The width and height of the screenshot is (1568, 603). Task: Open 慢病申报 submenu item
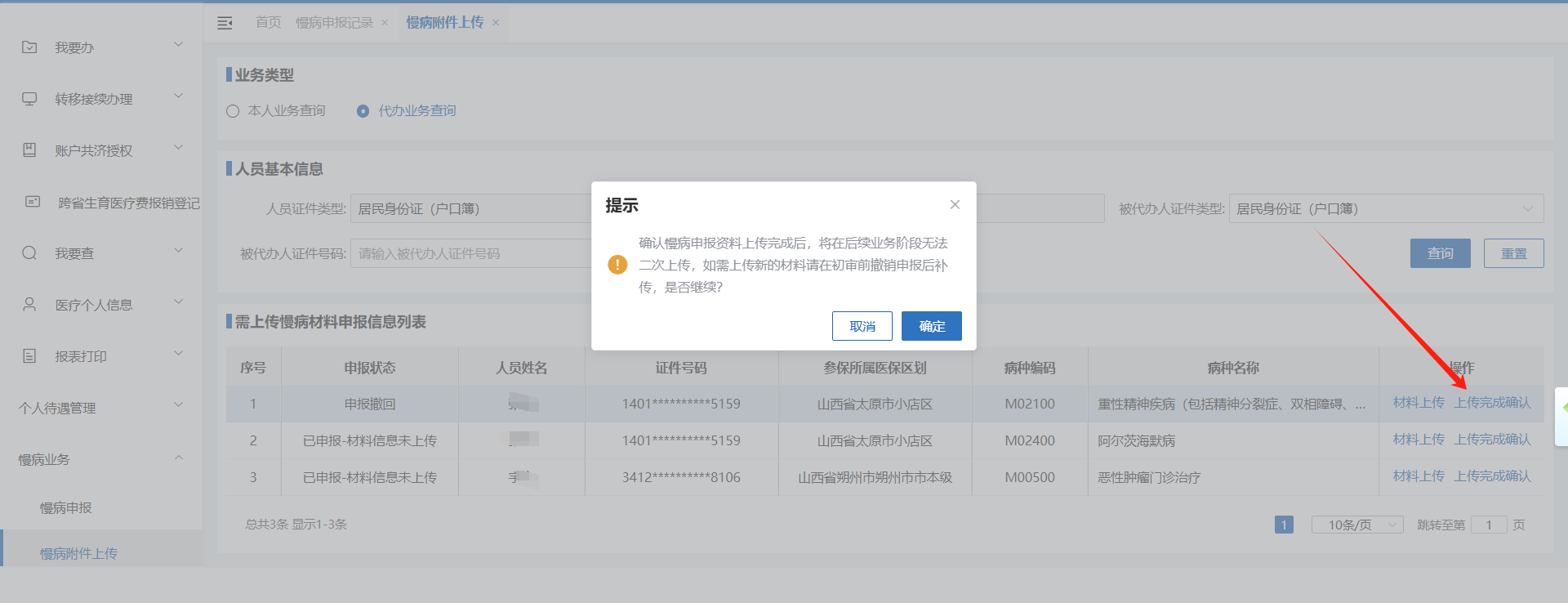pos(66,508)
